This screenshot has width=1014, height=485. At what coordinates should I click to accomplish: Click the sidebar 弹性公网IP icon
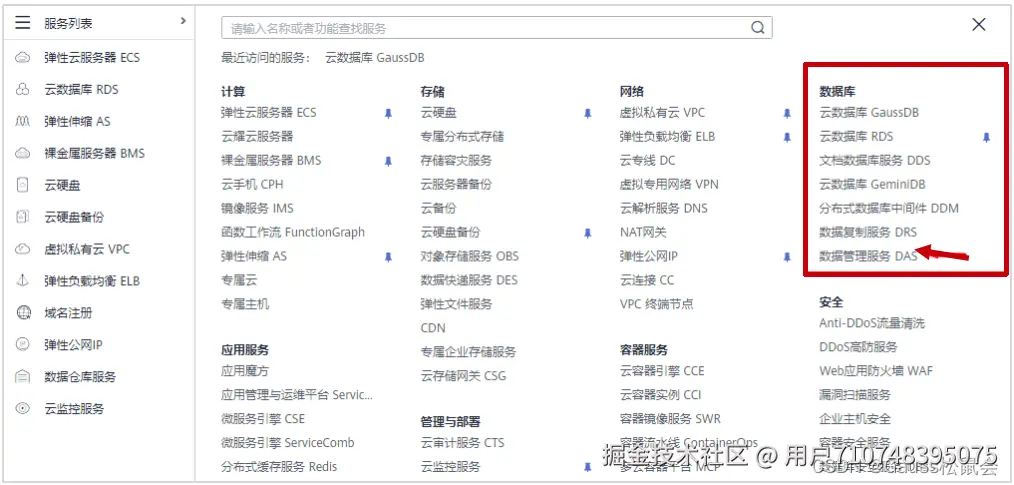(x=23, y=345)
